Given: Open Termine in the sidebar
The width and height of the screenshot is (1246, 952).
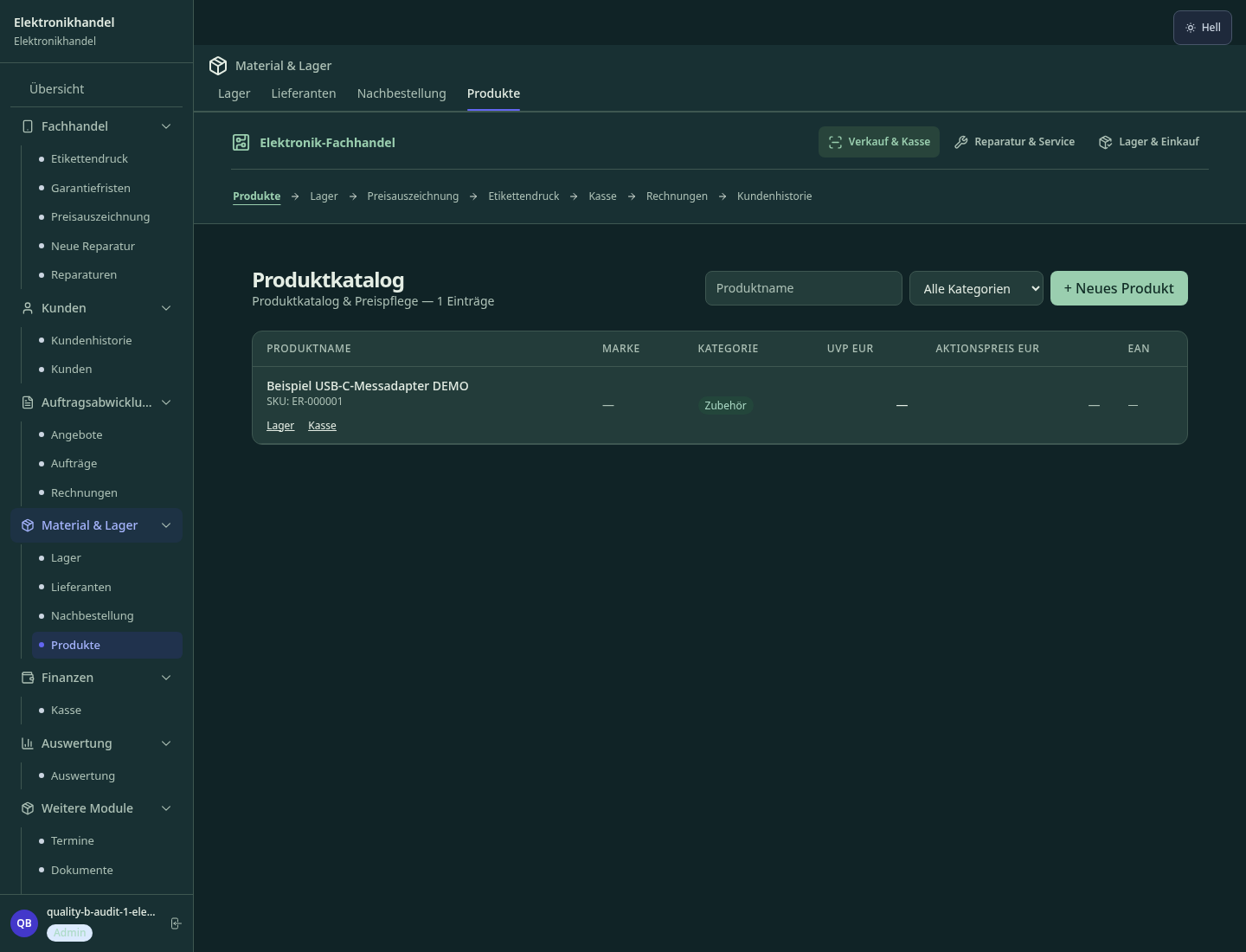Looking at the screenshot, I should 107,841.
